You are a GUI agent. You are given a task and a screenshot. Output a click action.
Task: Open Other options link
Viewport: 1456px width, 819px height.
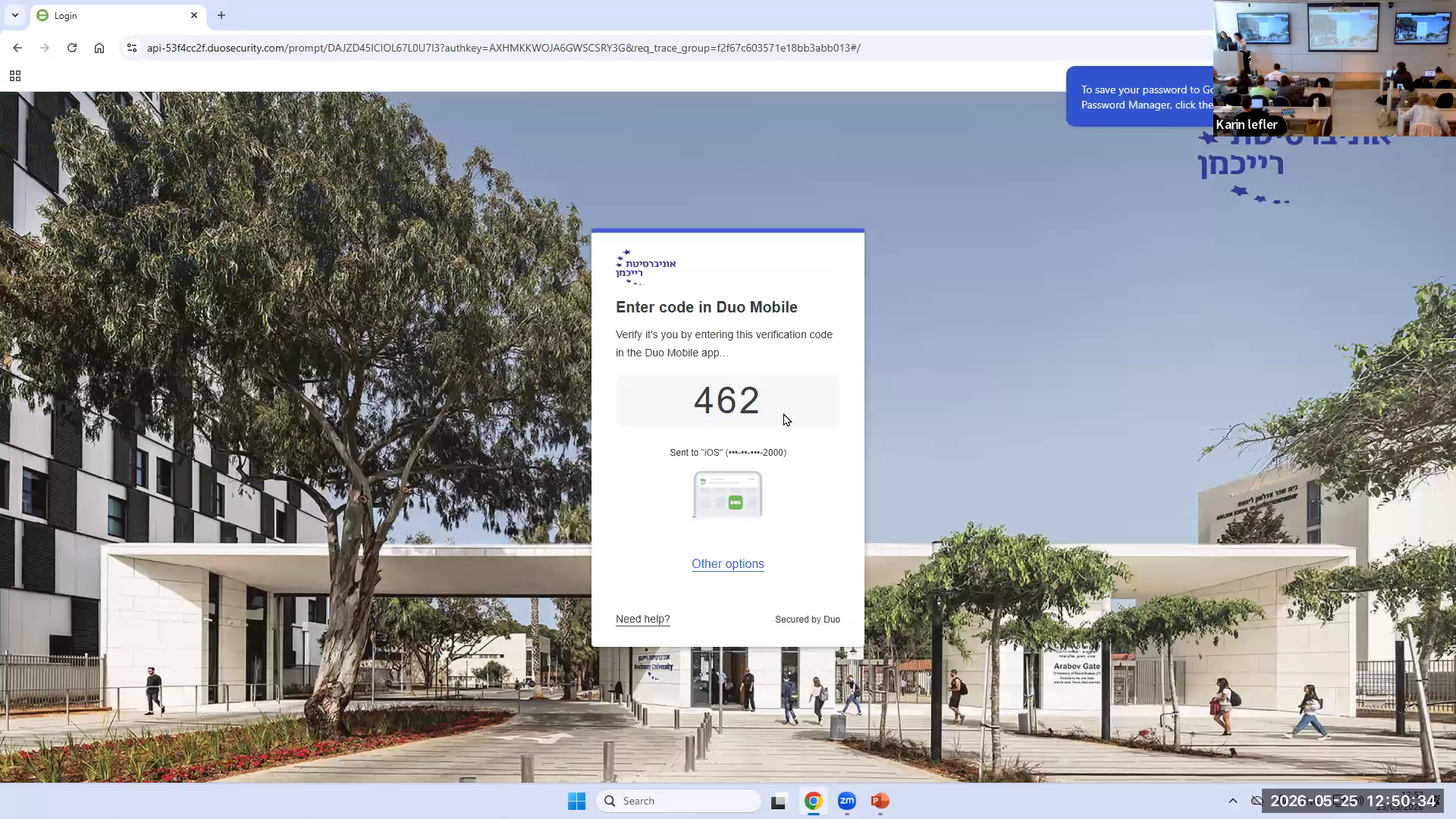(x=728, y=563)
